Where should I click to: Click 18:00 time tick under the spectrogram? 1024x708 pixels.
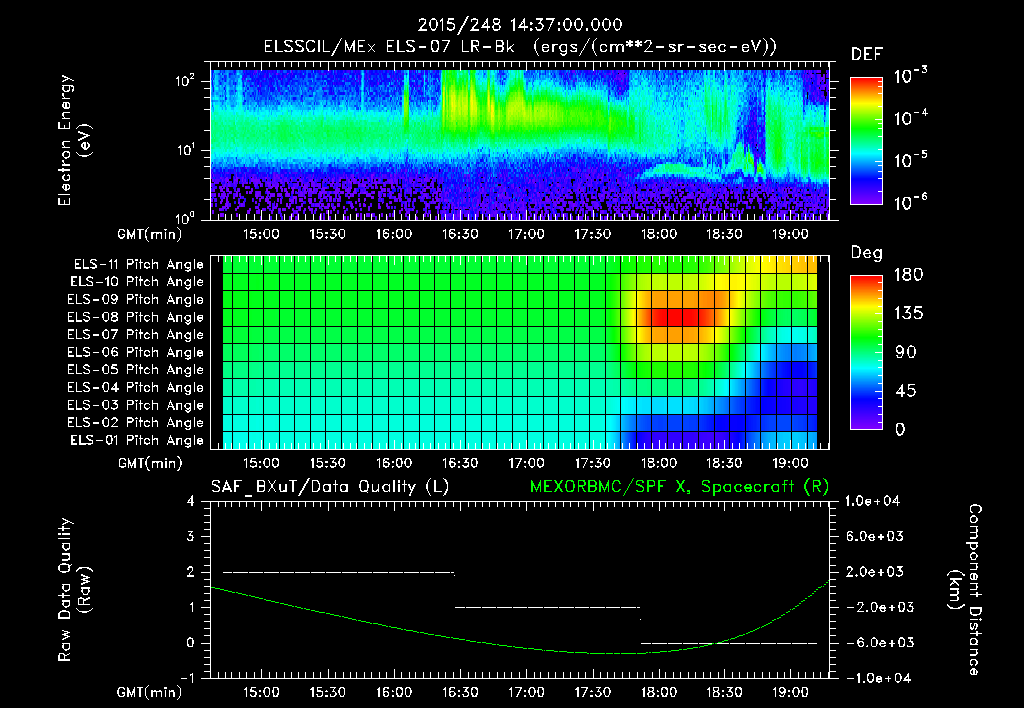(658, 234)
